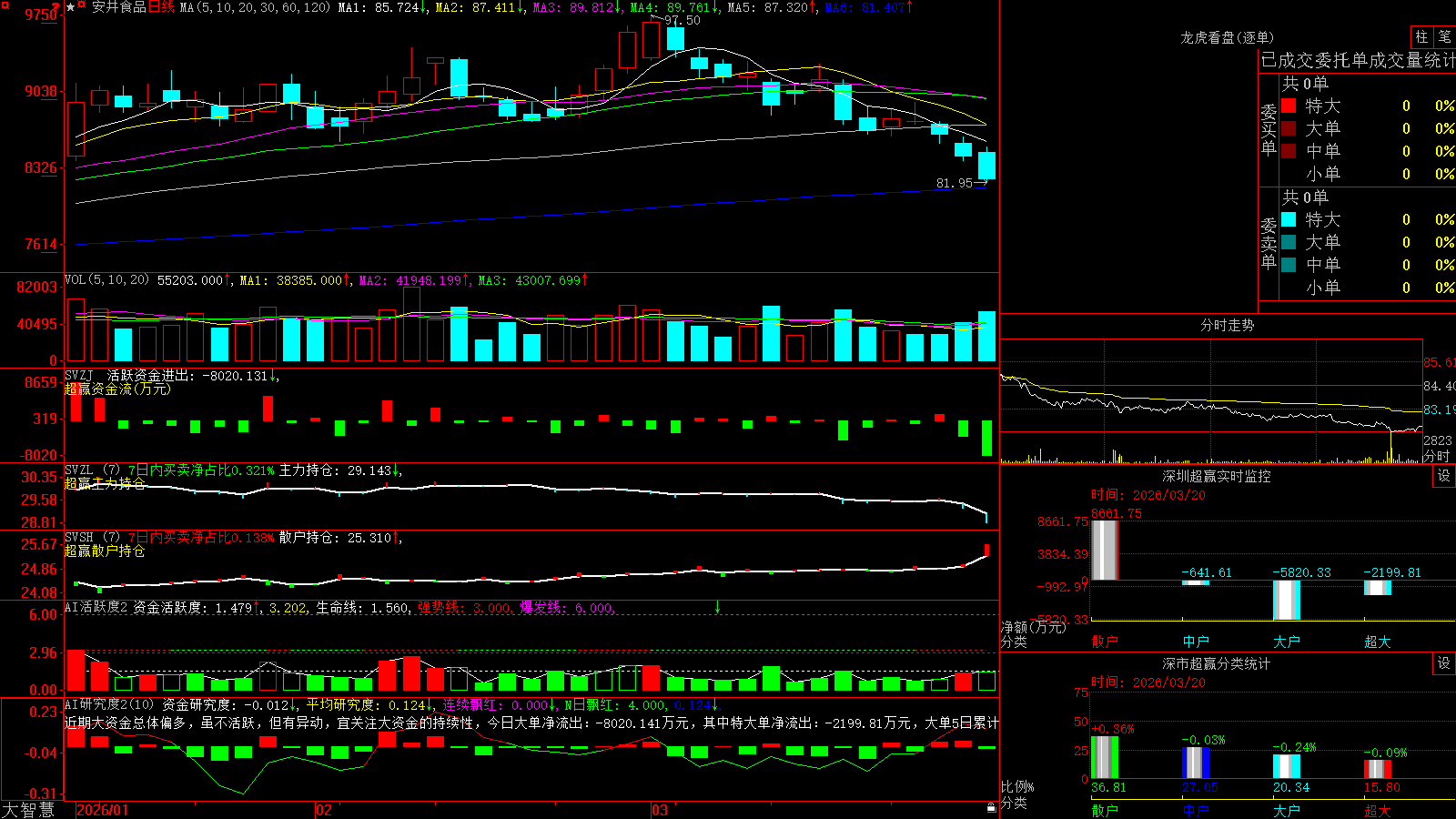Switch order view to 柱 (bar) mode
This screenshot has height=819, width=1456.
pyautogui.click(x=1421, y=36)
